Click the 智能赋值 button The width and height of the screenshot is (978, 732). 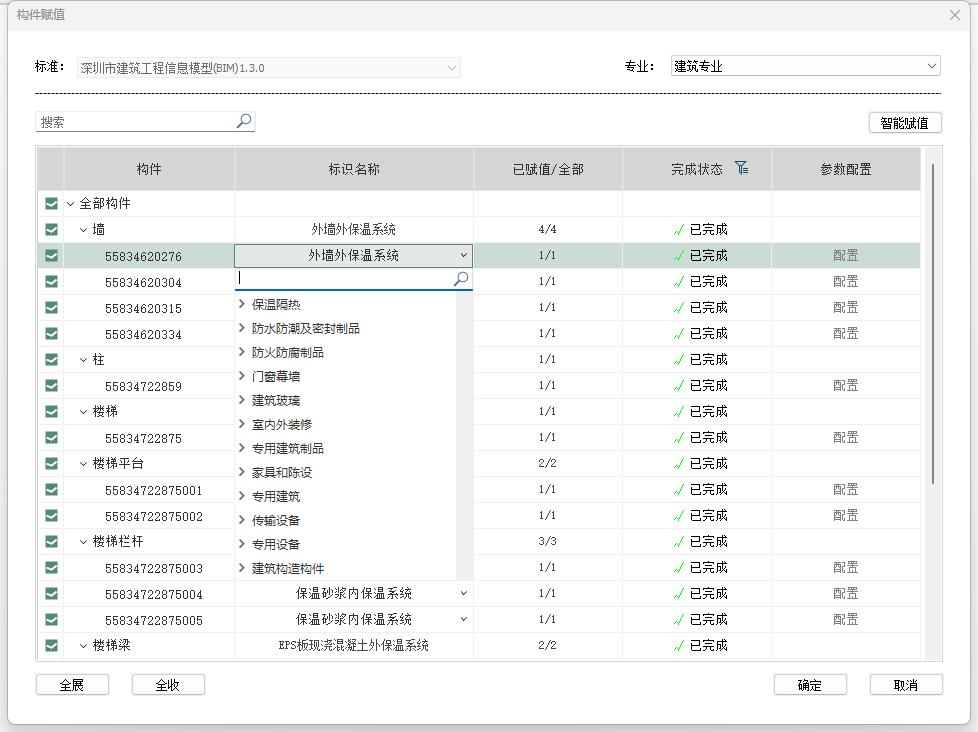click(x=905, y=123)
